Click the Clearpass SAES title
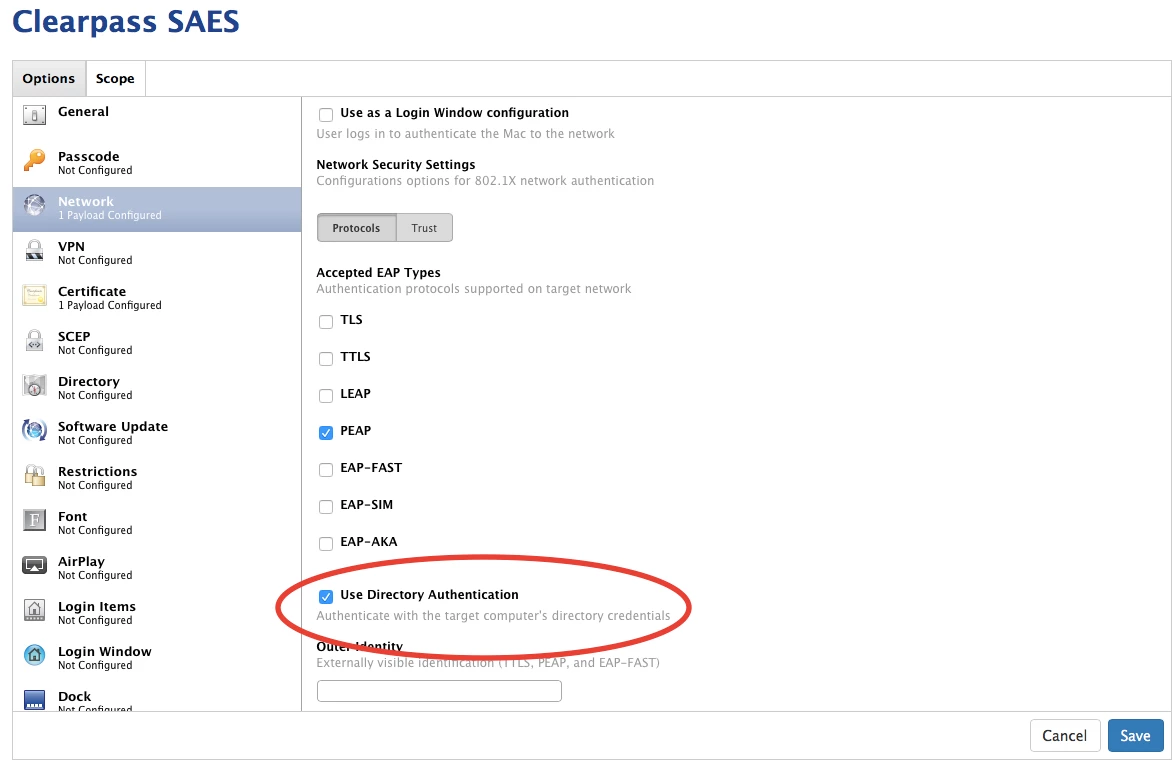This screenshot has width=1174, height=761. [126, 21]
